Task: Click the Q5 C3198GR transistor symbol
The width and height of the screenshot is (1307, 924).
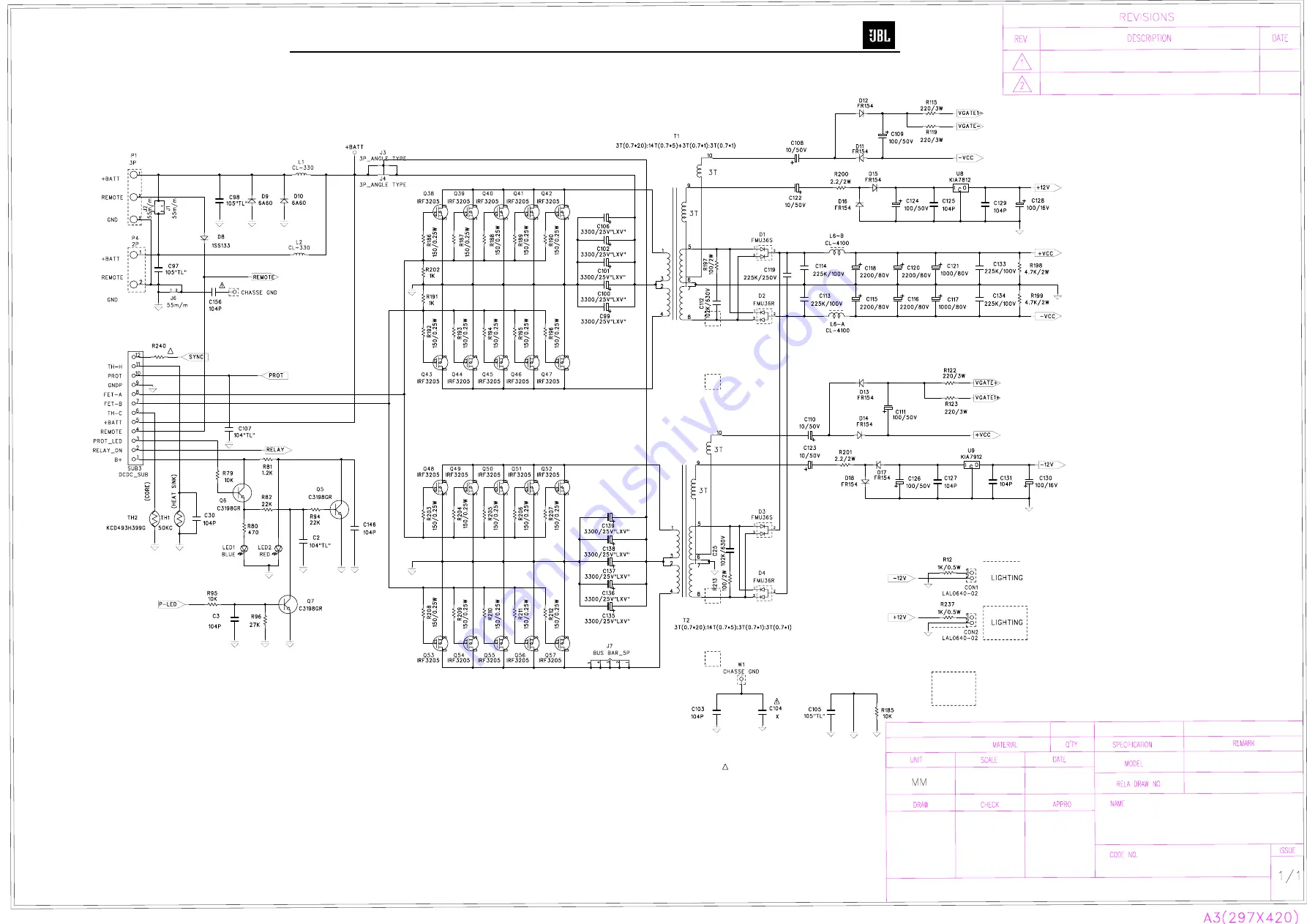Action: 339,509
